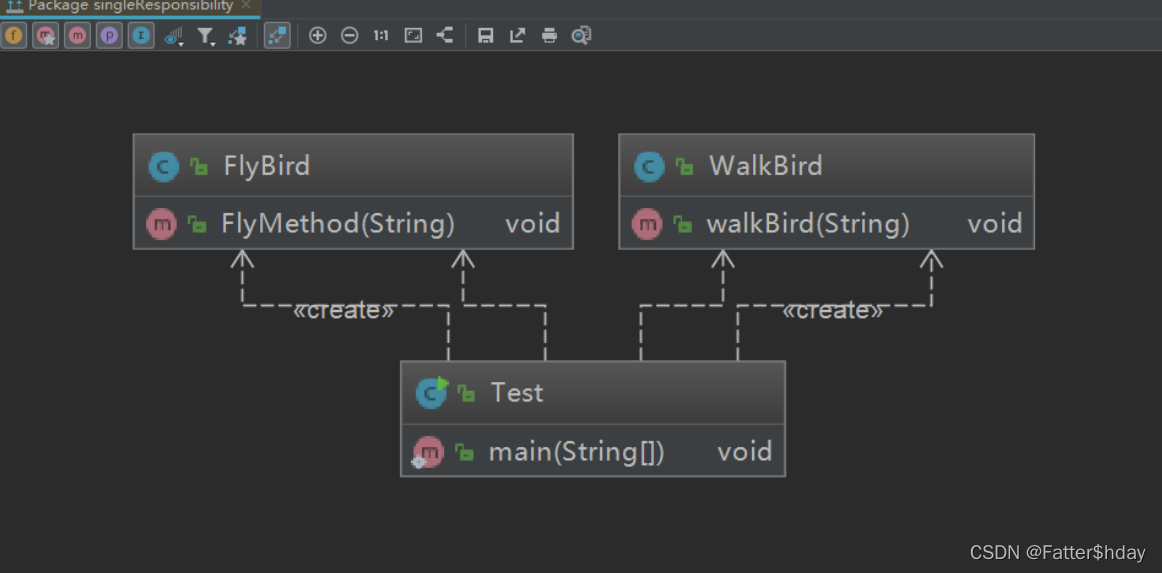Click the void return type of walkBird
1162x573 pixels.
coord(995,224)
